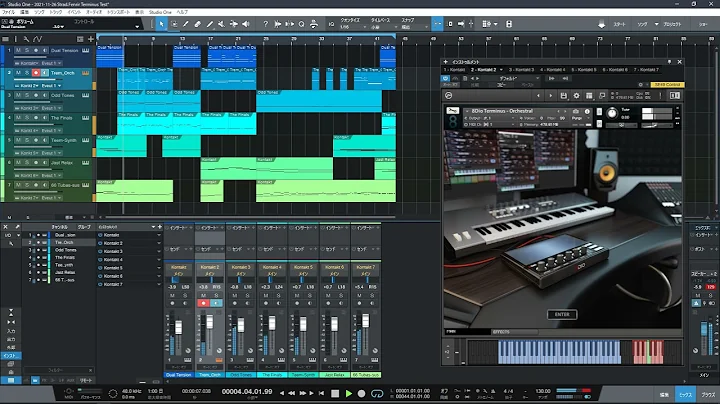This screenshot has height=404, width=720.
Task: Expand Kontakt 6 dropdown in instrument list
Action: pos(159,276)
